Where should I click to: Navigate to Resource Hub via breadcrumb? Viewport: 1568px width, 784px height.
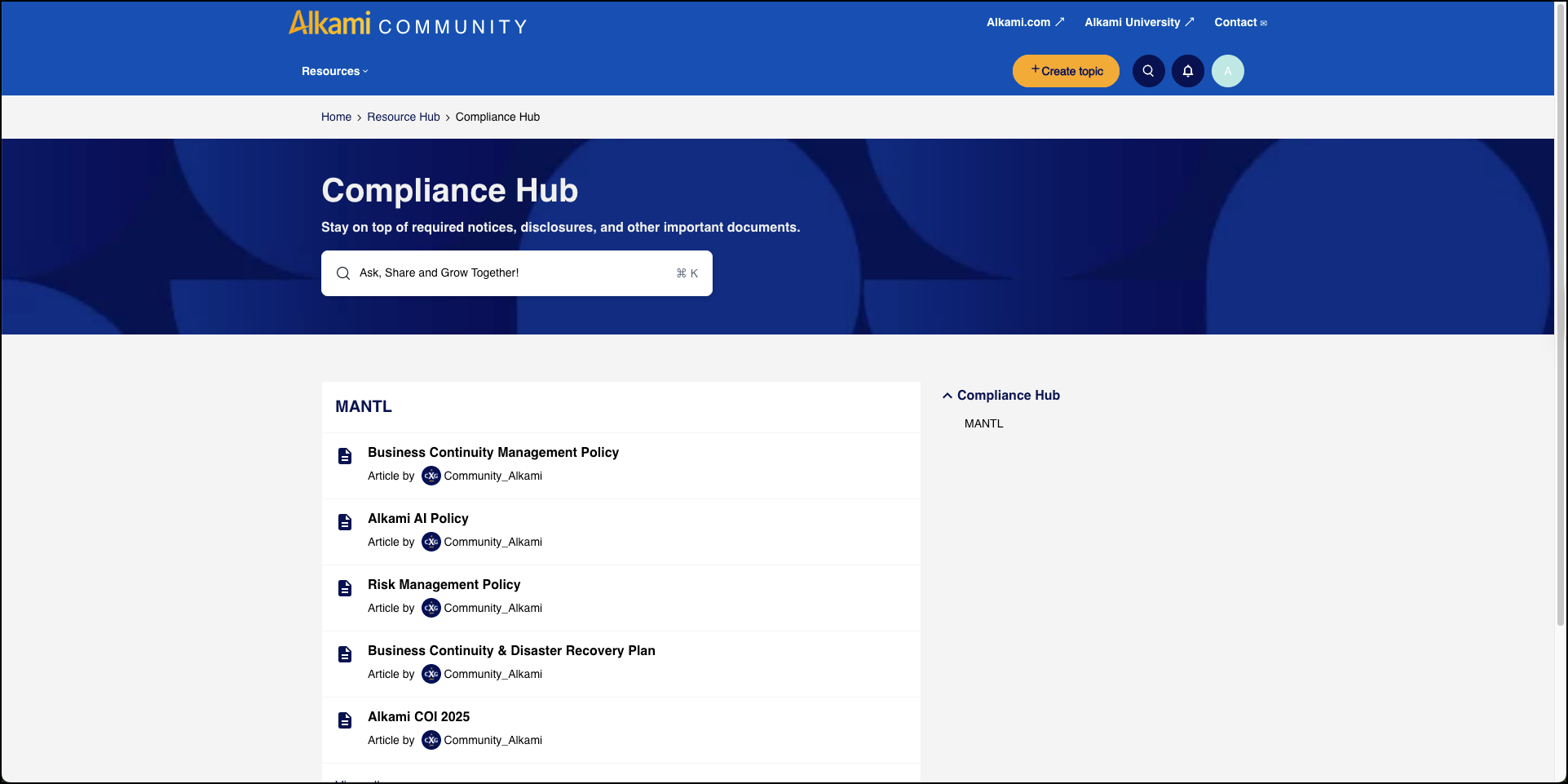click(x=403, y=117)
